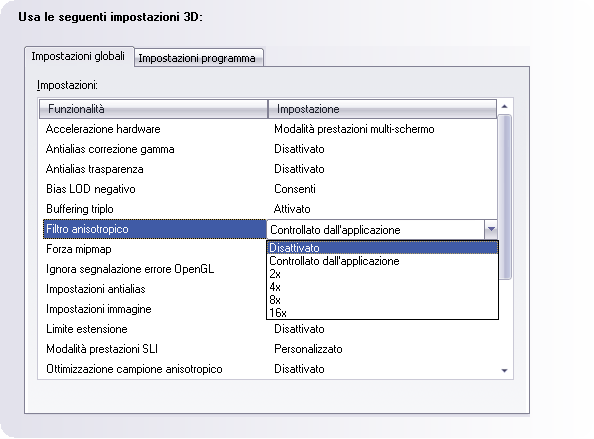Click the scroll down arrow of settings list
The width and height of the screenshot is (594, 439).
pyautogui.click(x=504, y=370)
